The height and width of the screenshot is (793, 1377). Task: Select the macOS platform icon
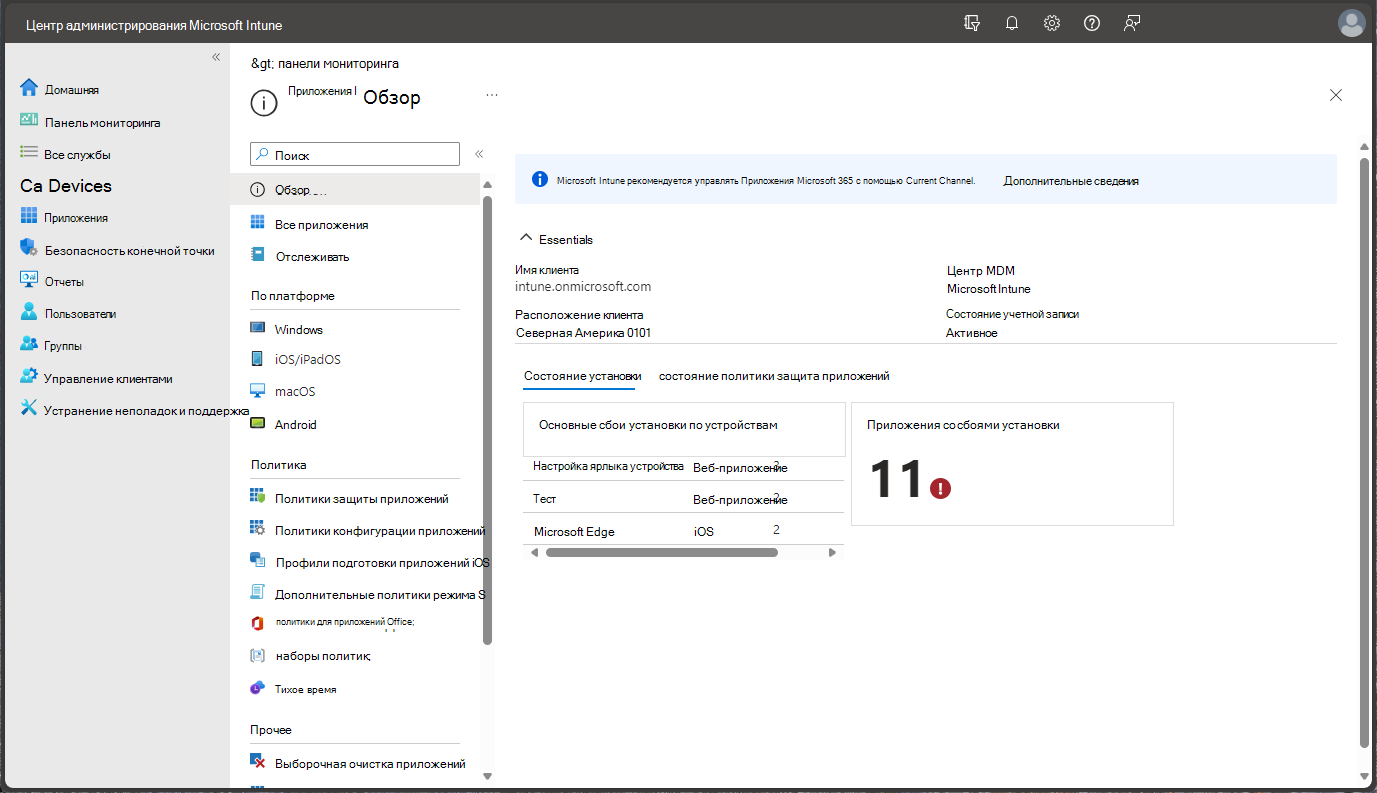[258, 391]
